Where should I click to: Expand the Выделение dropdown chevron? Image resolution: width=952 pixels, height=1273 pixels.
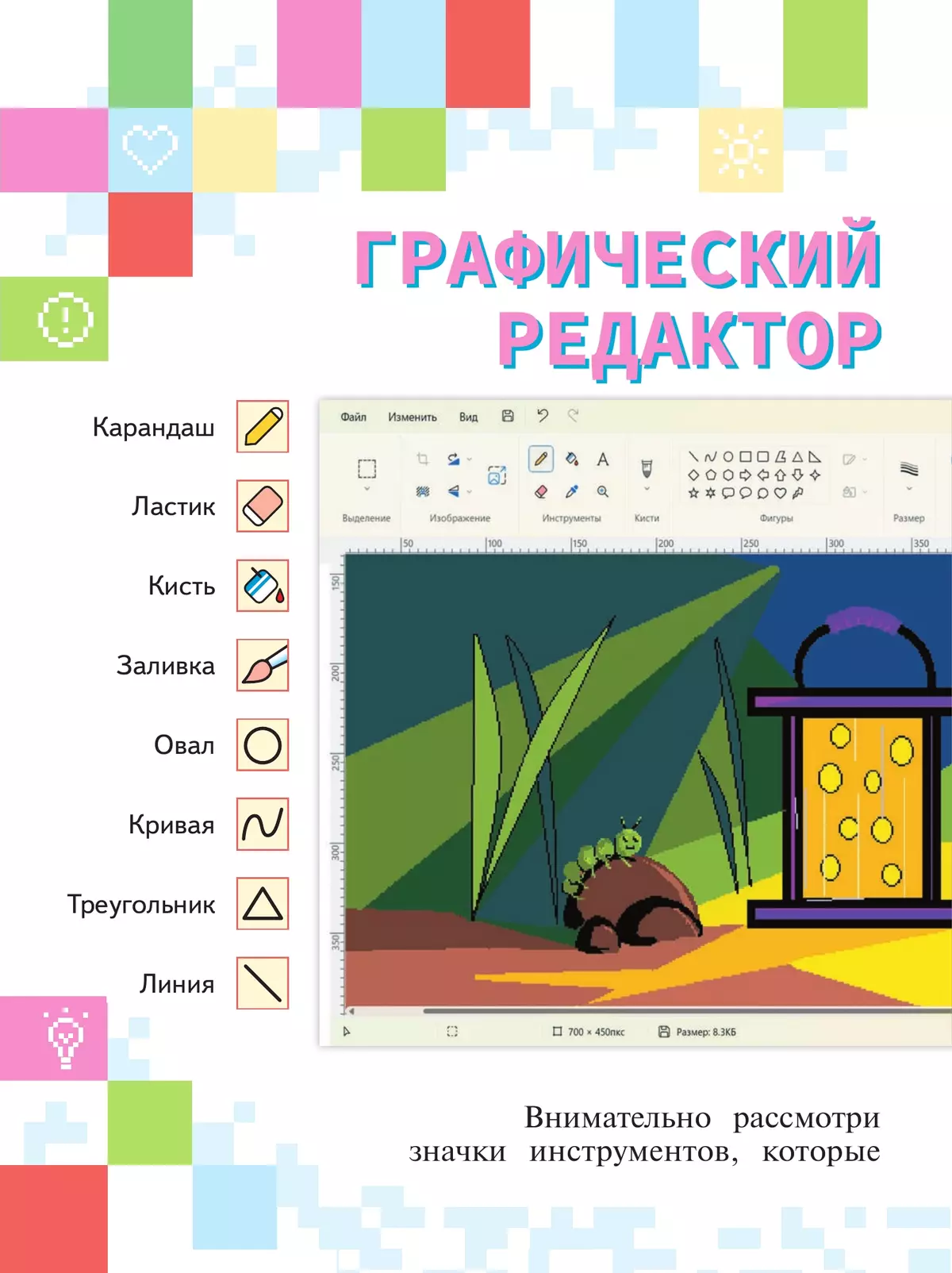click(367, 490)
